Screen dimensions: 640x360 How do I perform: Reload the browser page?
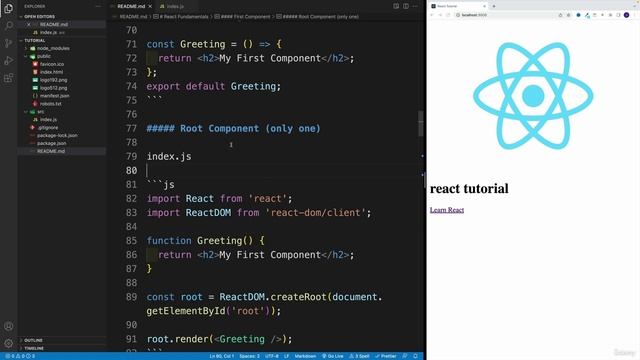(x=448, y=15)
